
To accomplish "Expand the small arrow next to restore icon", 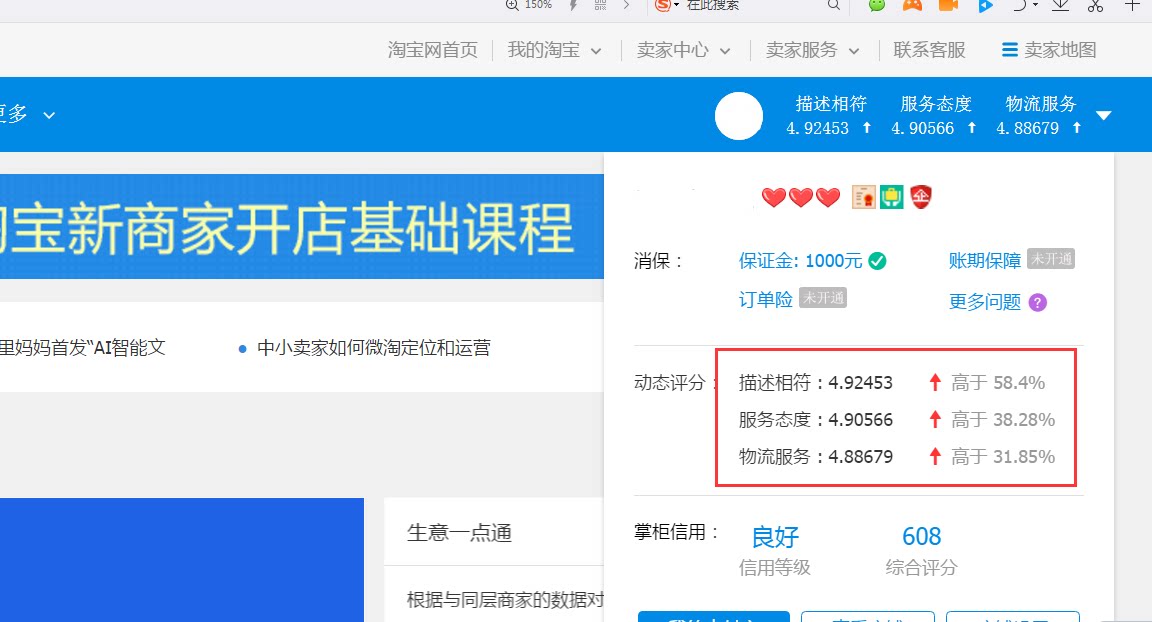I will point(1035,5).
